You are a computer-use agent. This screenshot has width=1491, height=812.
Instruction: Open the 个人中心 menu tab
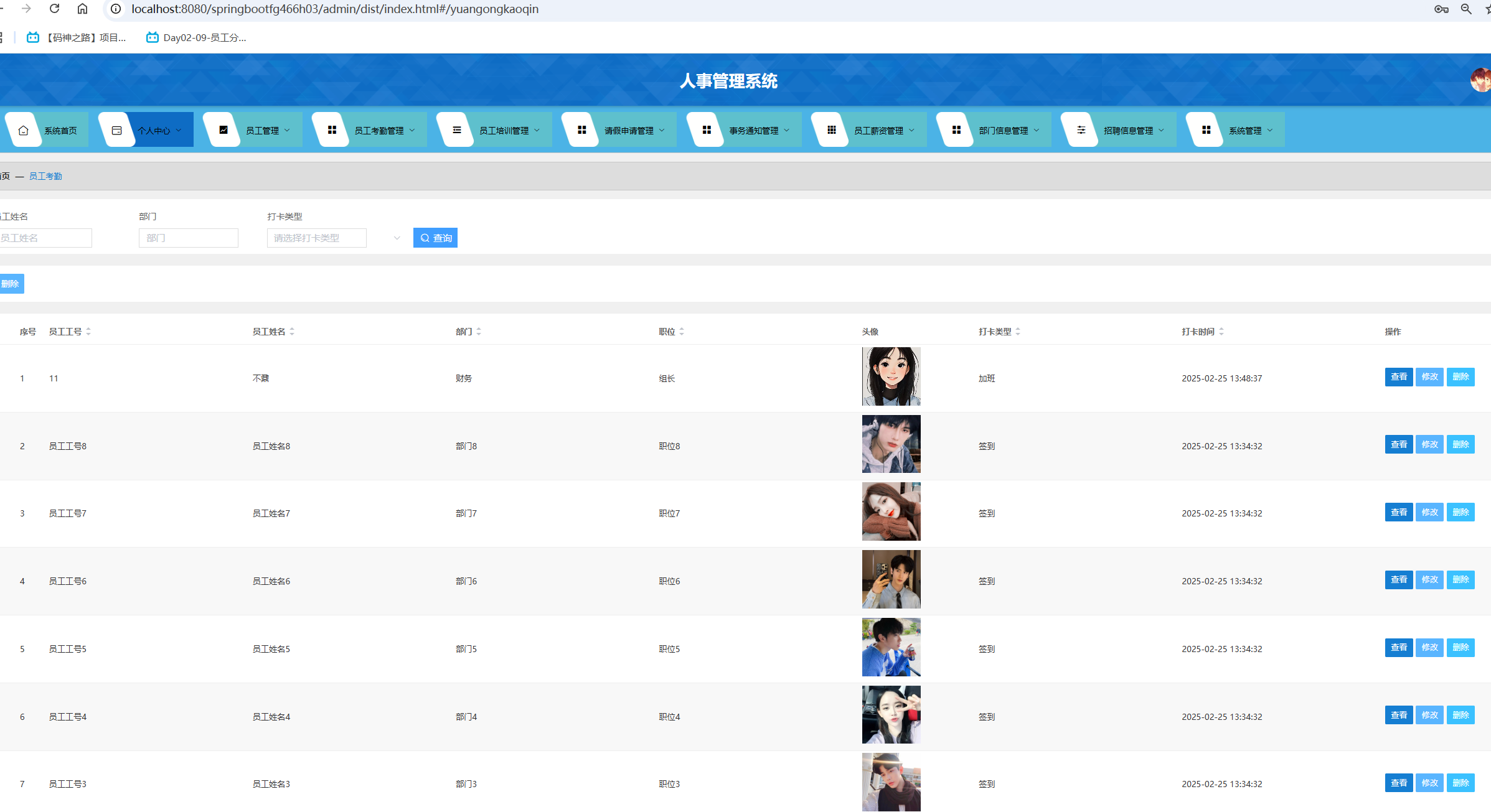154,130
